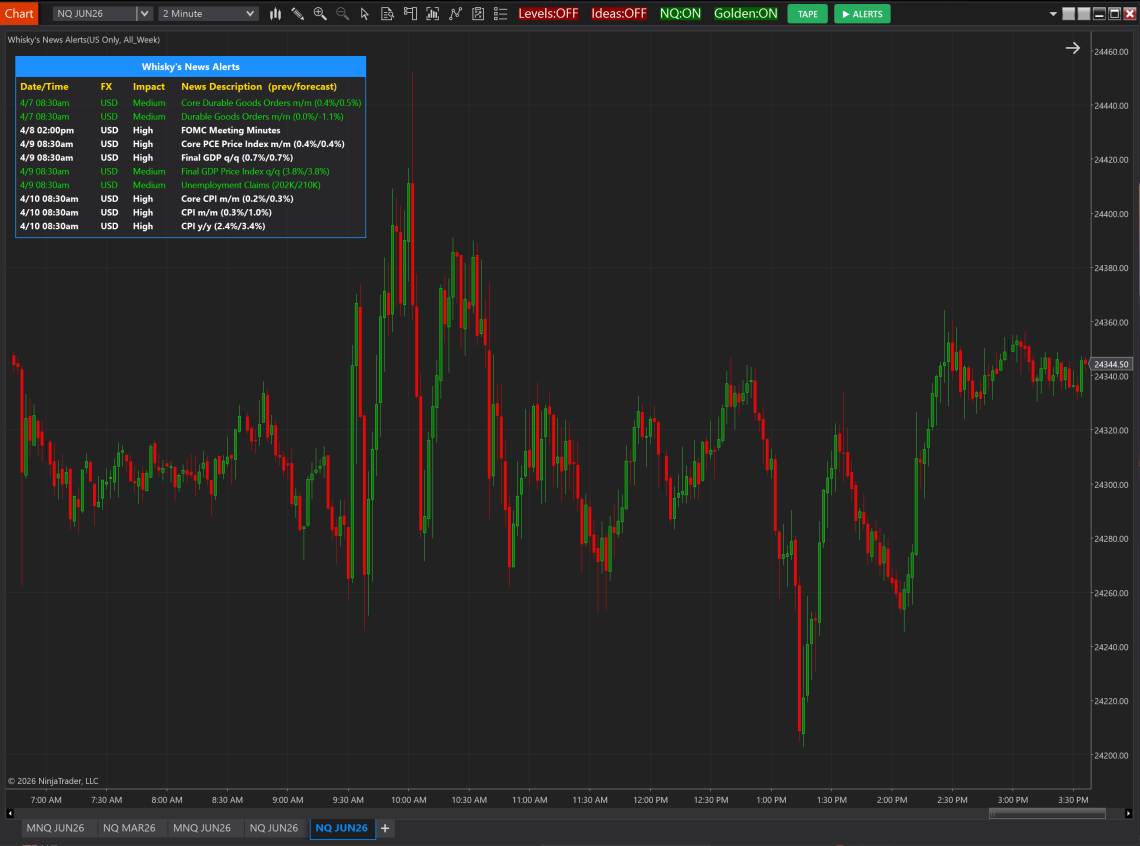Toggle the Levels:OFF switch

point(548,14)
